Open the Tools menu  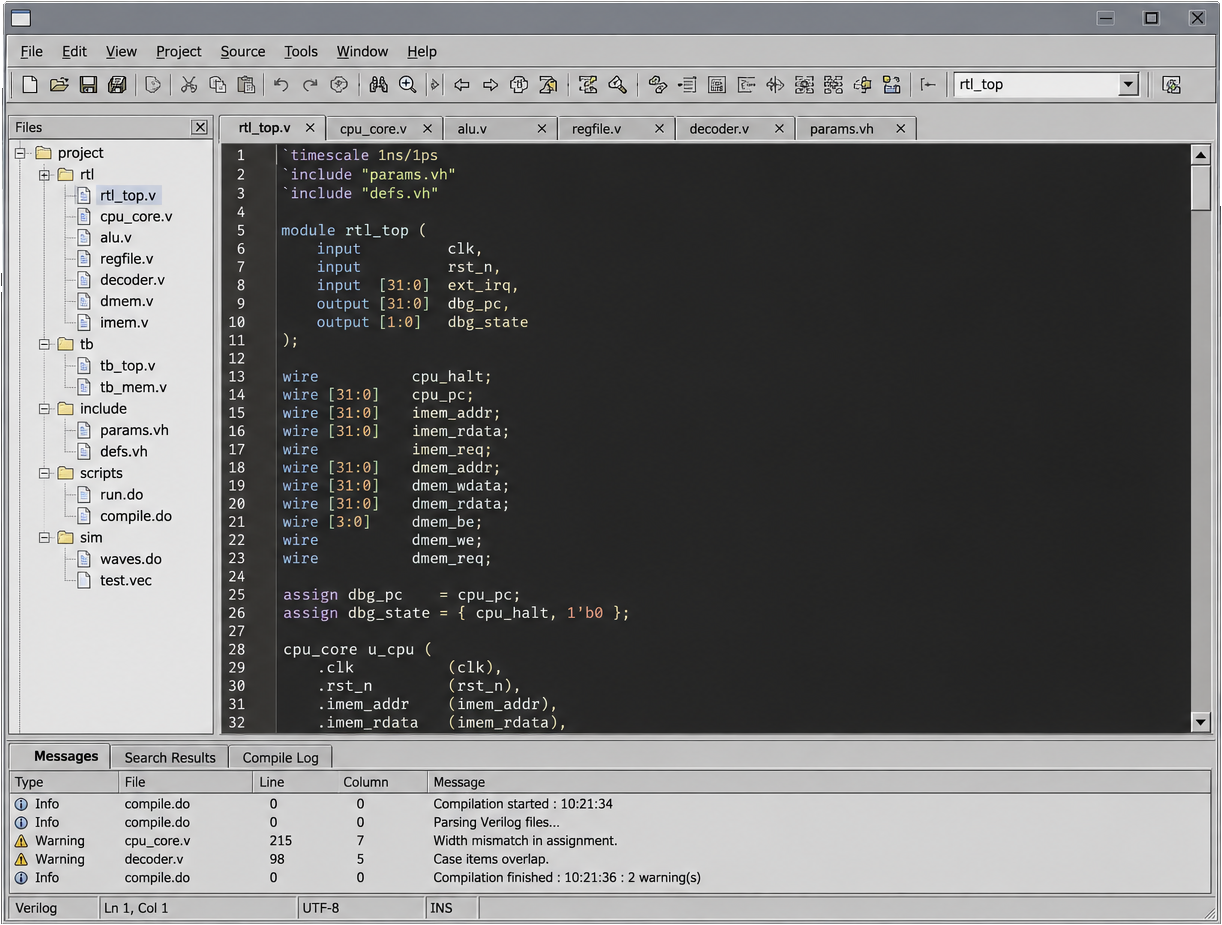(301, 51)
